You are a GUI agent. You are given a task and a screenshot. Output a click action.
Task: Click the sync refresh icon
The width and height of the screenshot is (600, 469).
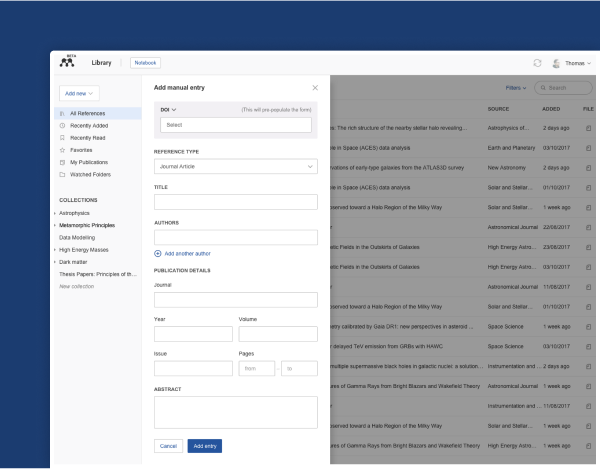coord(537,63)
